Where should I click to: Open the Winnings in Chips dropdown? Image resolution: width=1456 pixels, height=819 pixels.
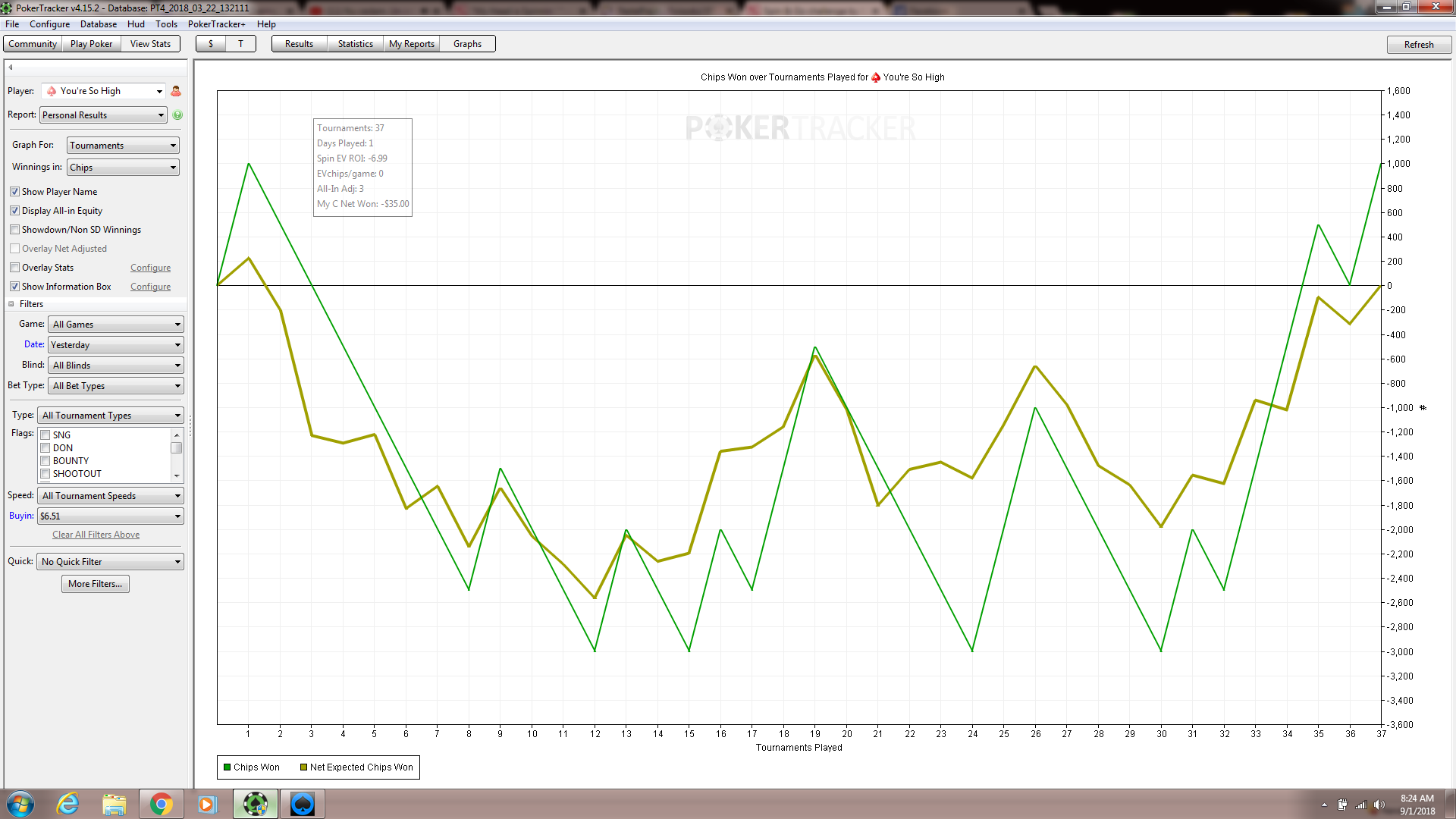point(123,168)
